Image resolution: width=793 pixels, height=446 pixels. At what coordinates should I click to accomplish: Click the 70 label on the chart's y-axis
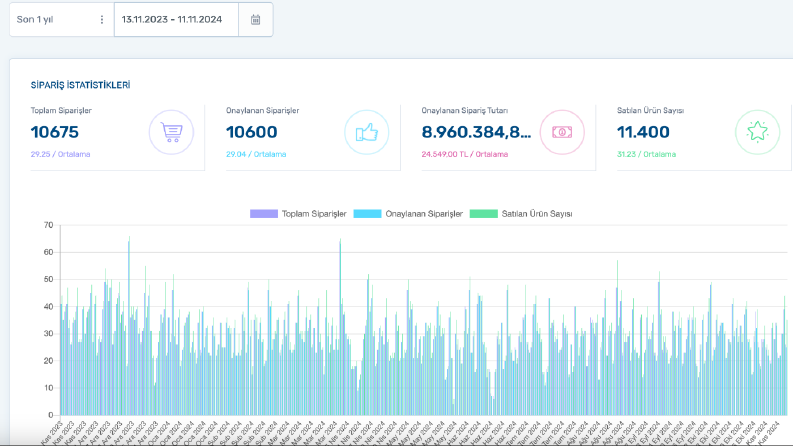click(x=49, y=225)
